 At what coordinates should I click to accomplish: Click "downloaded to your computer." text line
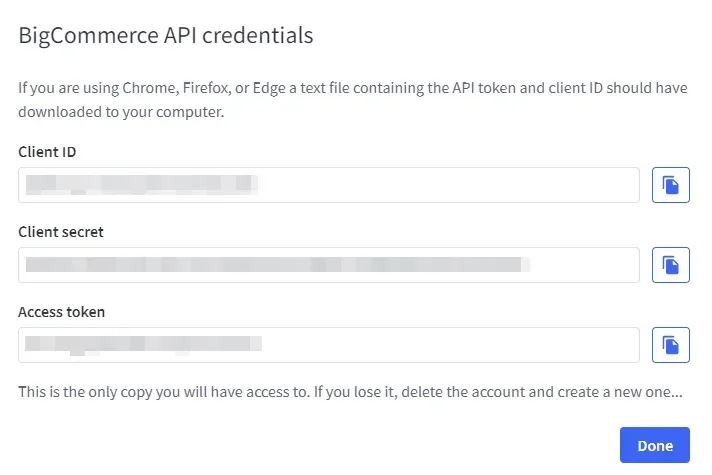(120, 112)
